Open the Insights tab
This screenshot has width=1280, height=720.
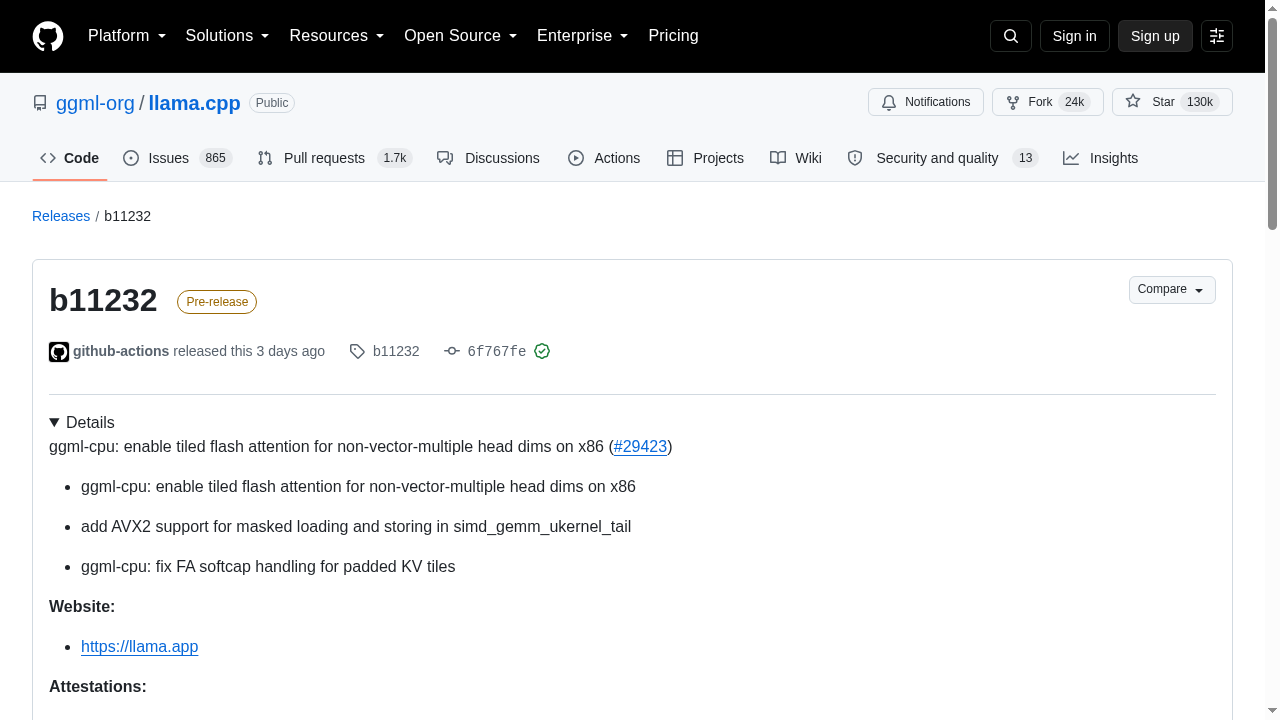point(1101,158)
